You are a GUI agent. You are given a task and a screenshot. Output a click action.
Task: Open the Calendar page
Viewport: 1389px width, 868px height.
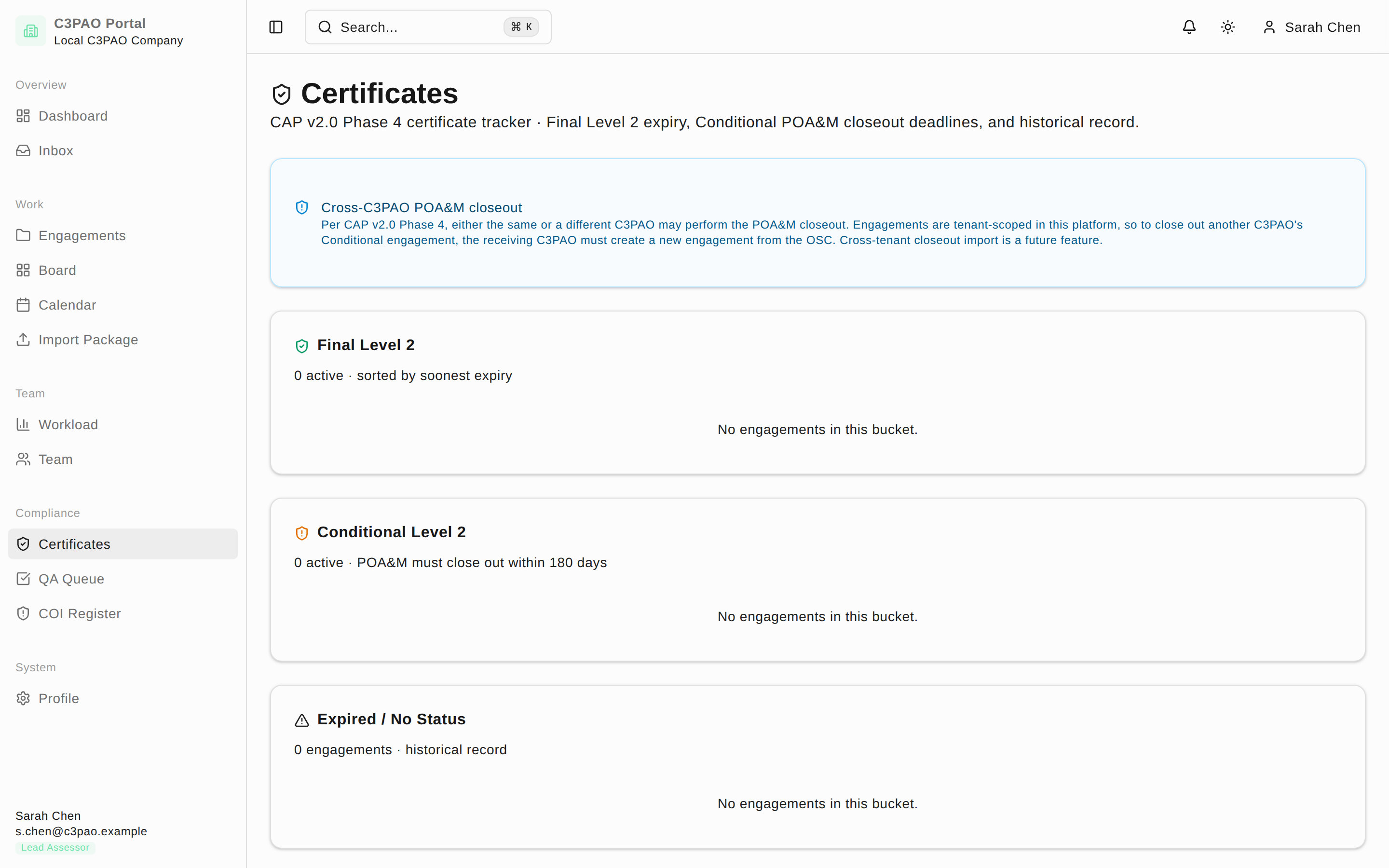pos(123,305)
